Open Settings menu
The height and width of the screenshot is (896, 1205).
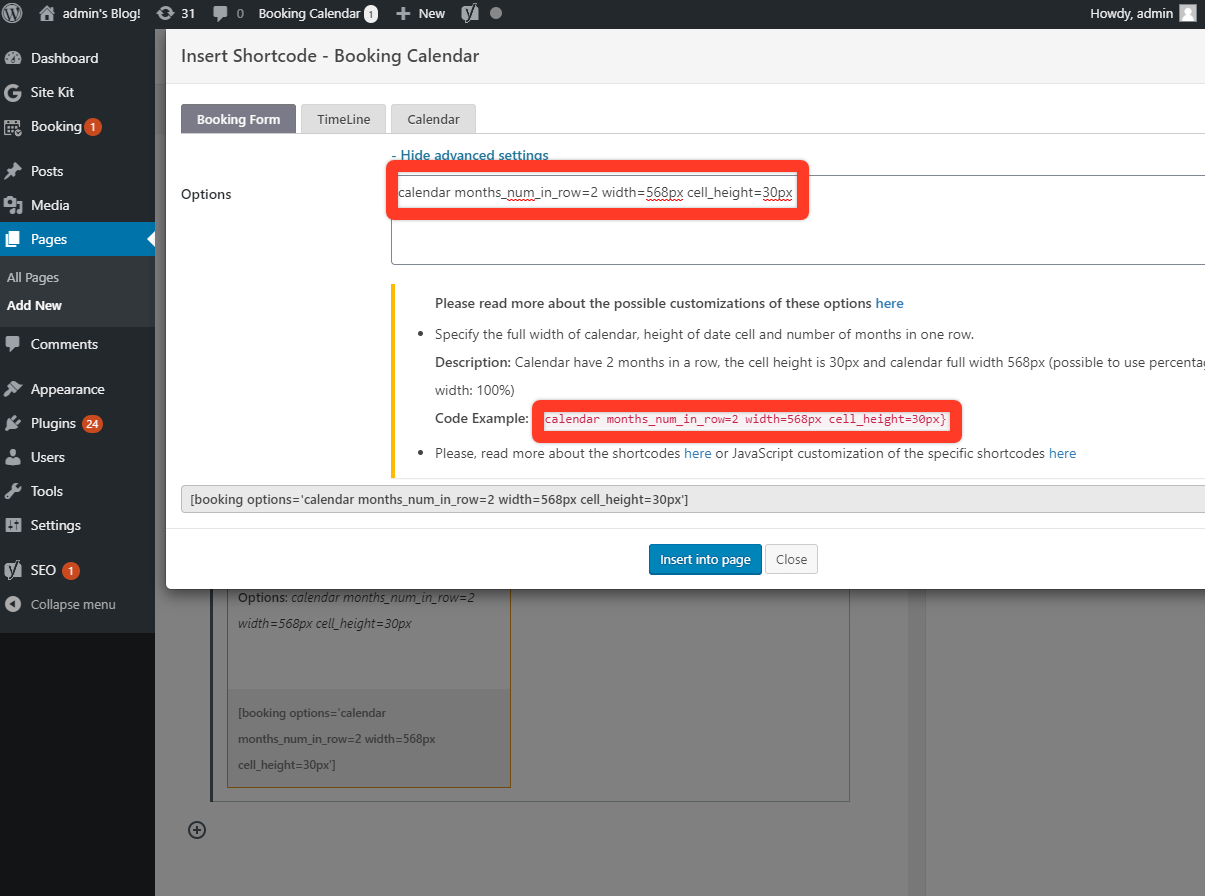77,525
